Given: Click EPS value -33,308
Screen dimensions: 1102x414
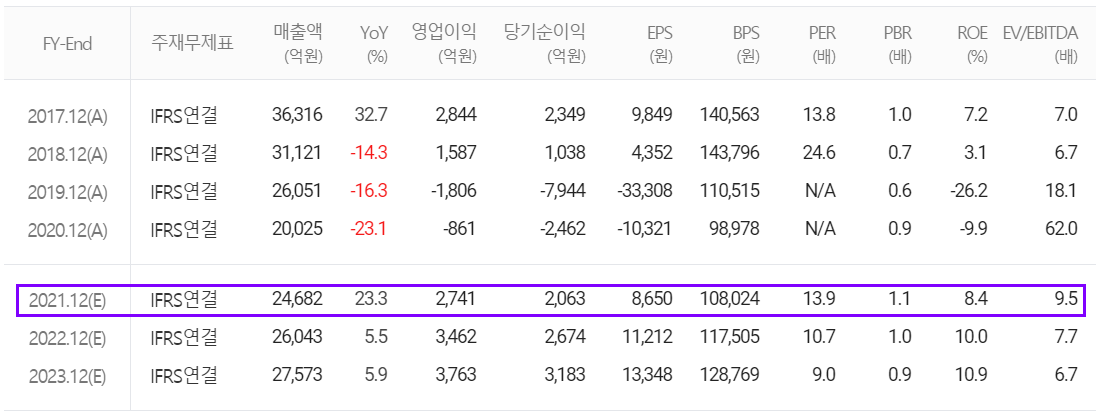Looking at the screenshot, I should (643, 190).
